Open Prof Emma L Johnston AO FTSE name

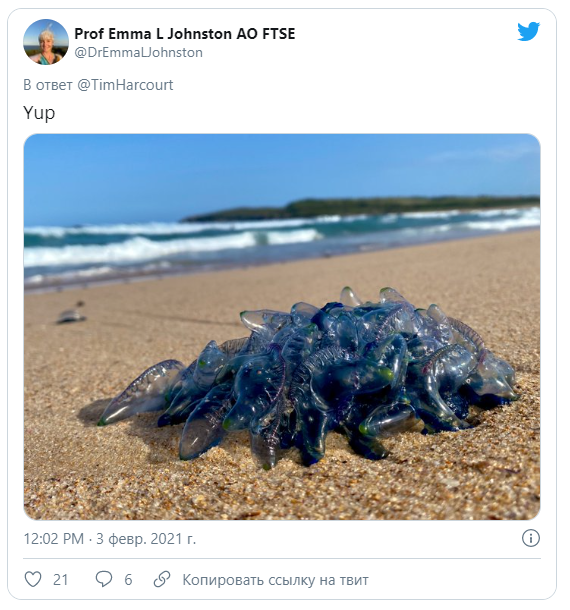[x=184, y=34]
